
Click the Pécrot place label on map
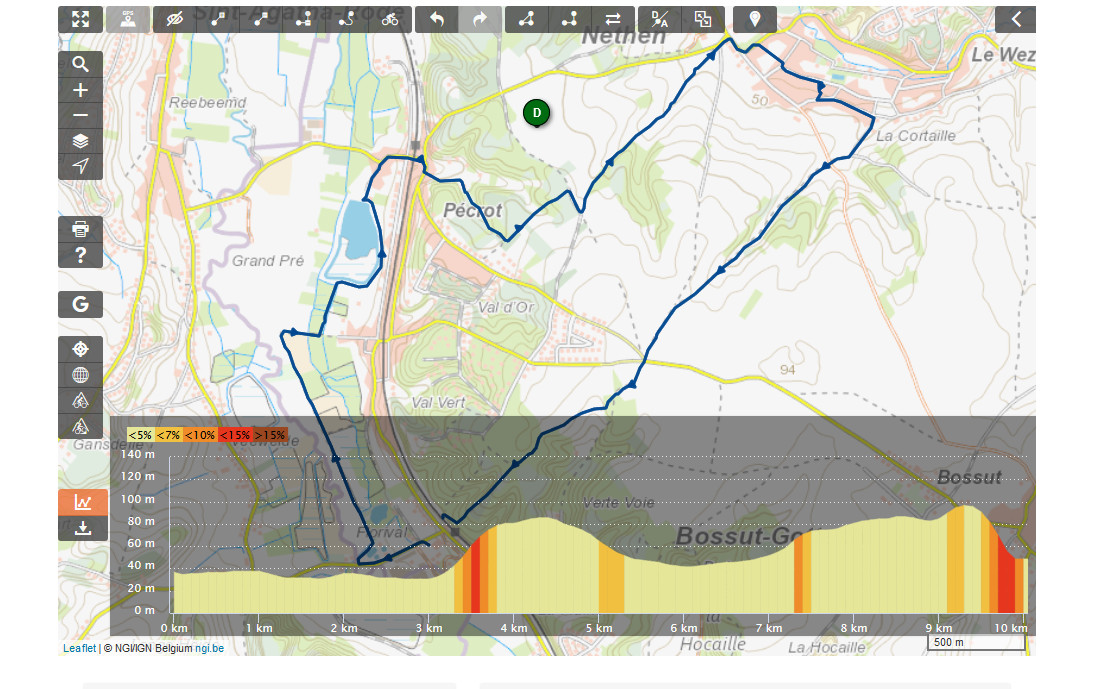pos(473,211)
